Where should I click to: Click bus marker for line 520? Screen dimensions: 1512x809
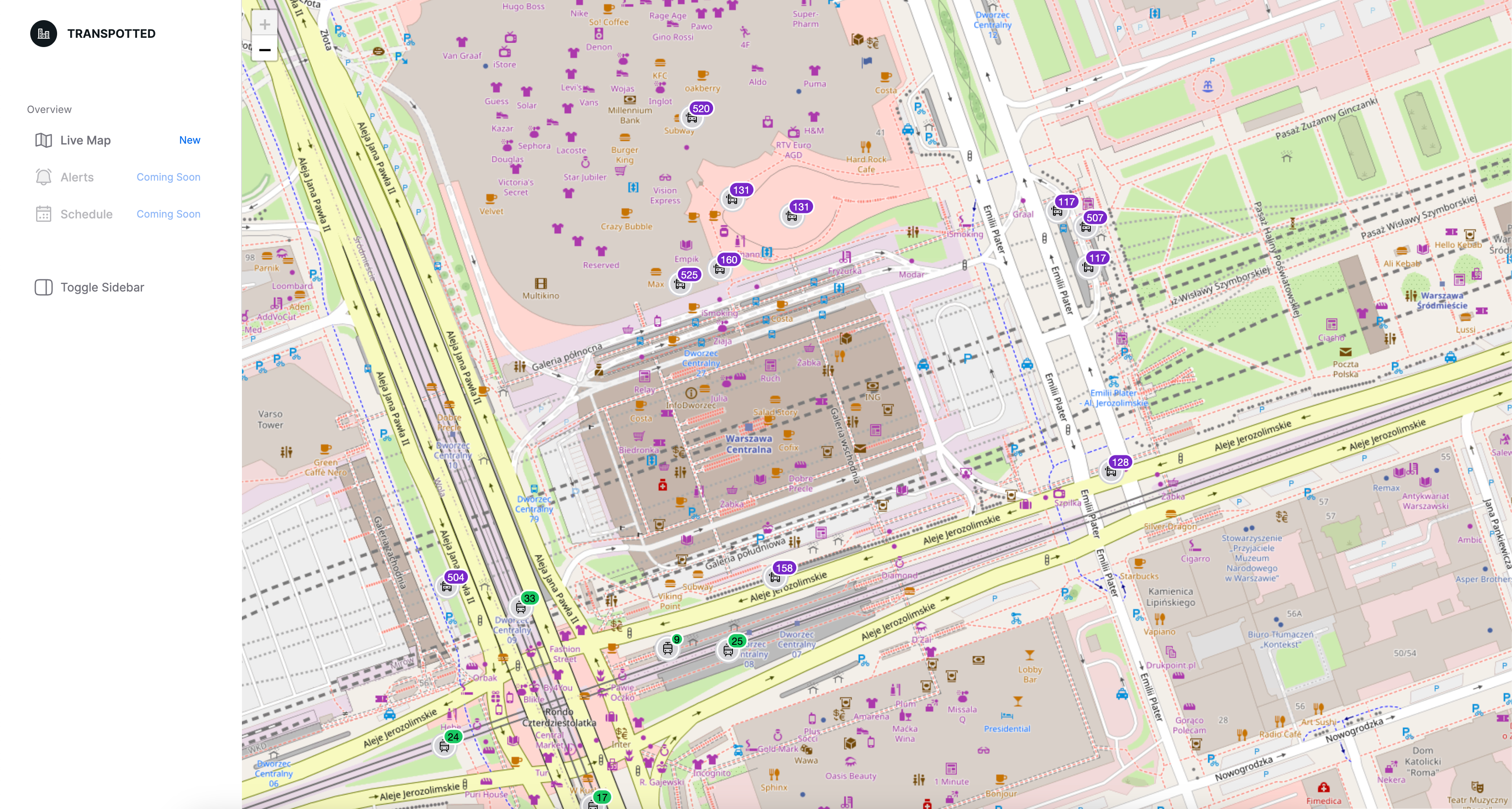pos(693,118)
